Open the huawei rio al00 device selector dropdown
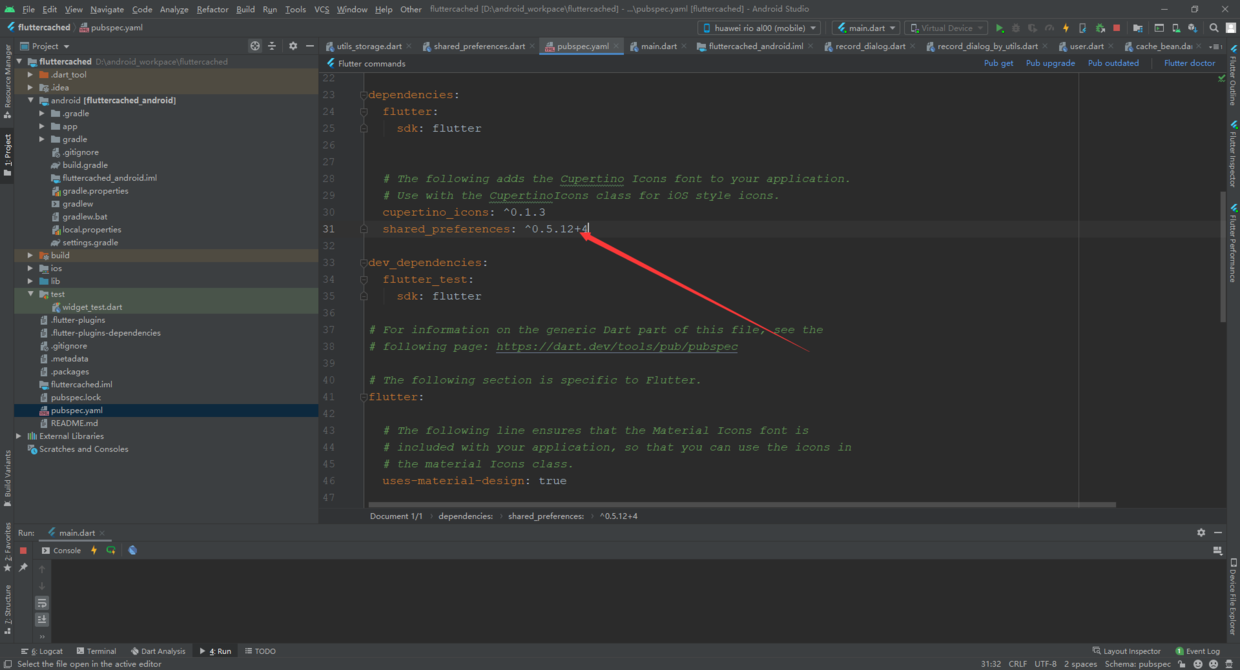Screen dimensions: 1240x670 click(x=759, y=28)
